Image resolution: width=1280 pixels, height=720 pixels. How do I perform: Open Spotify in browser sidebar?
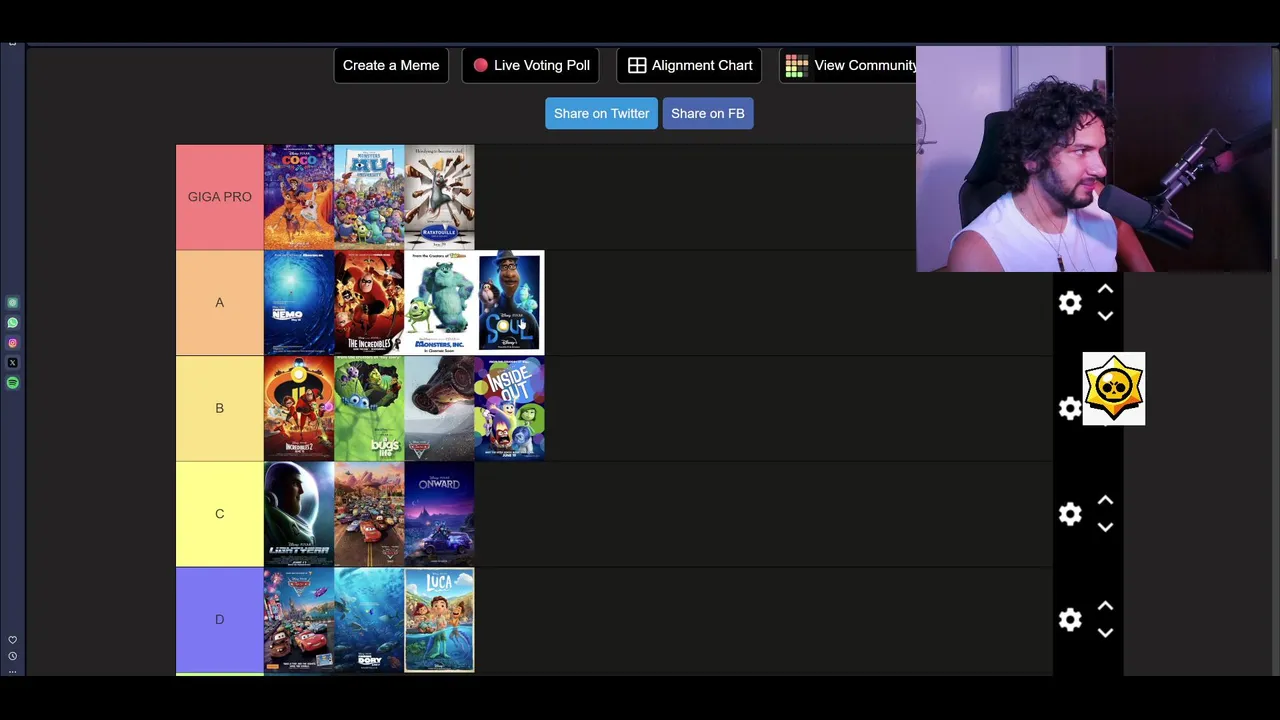pos(12,383)
